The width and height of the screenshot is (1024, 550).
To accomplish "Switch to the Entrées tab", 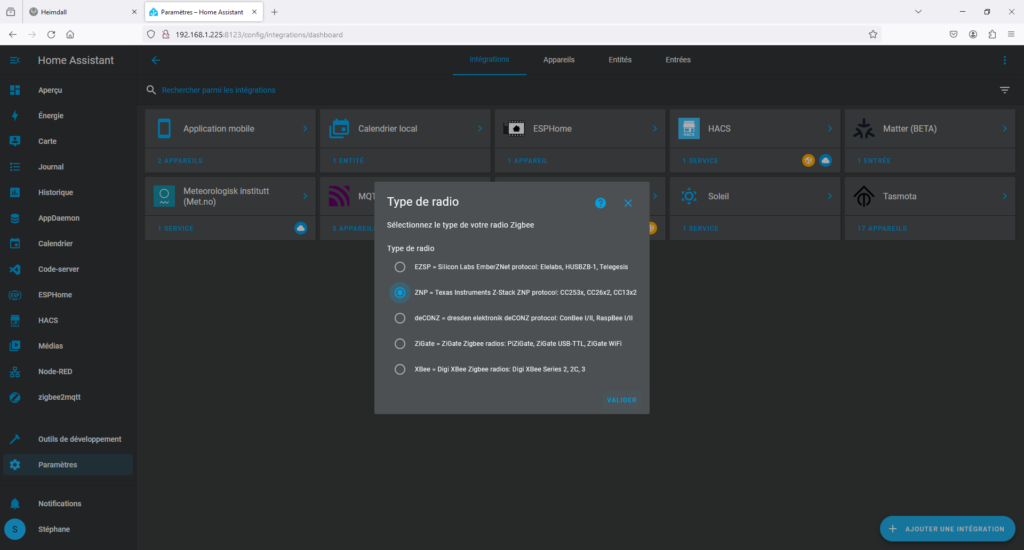I will click(x=678, y=59).
